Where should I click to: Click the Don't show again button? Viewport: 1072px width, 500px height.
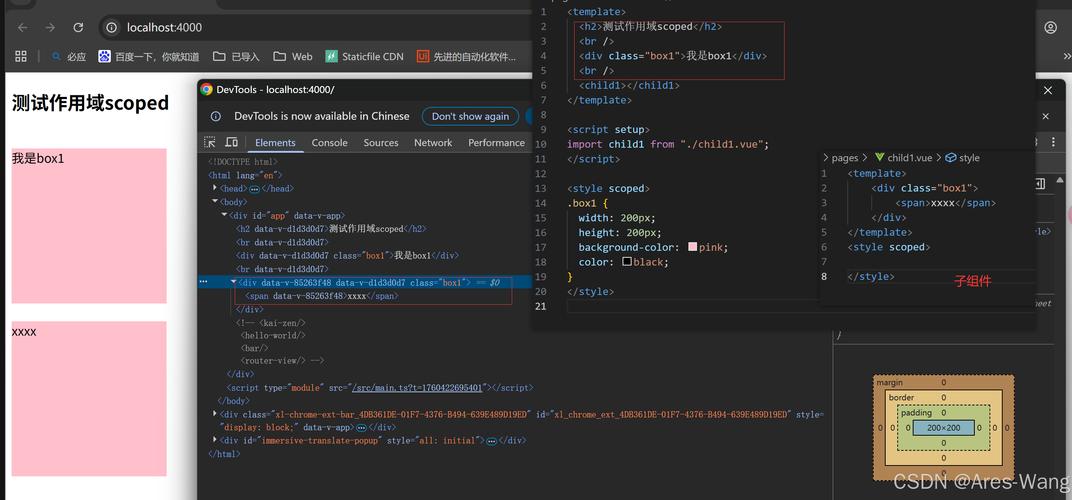470,116
